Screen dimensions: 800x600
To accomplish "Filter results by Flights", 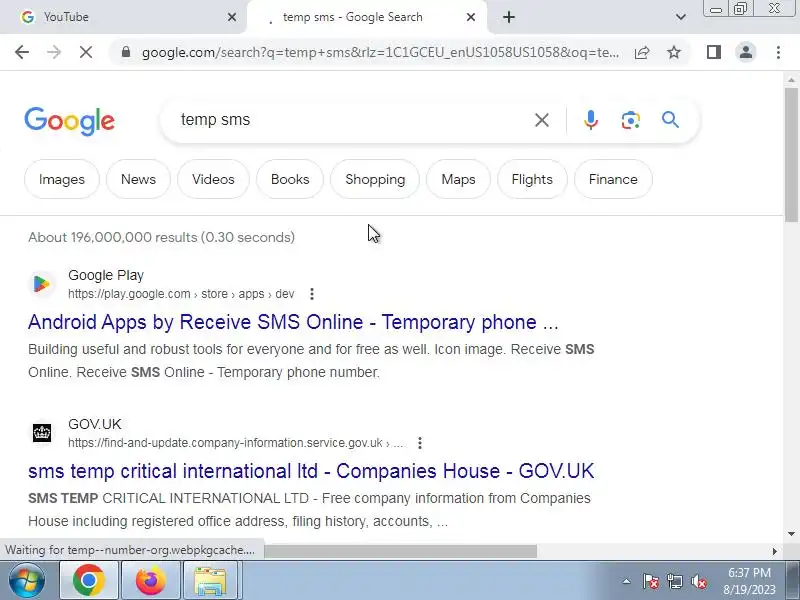I will pos(532,179).
